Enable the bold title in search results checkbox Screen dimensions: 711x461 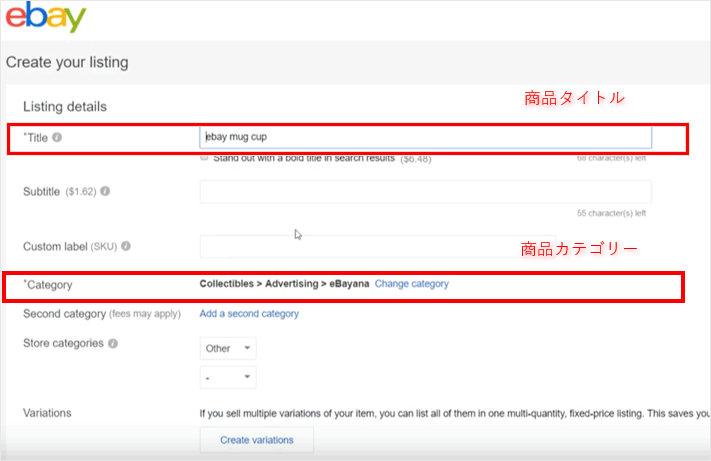pyautogui.click(x=204, y=158)
